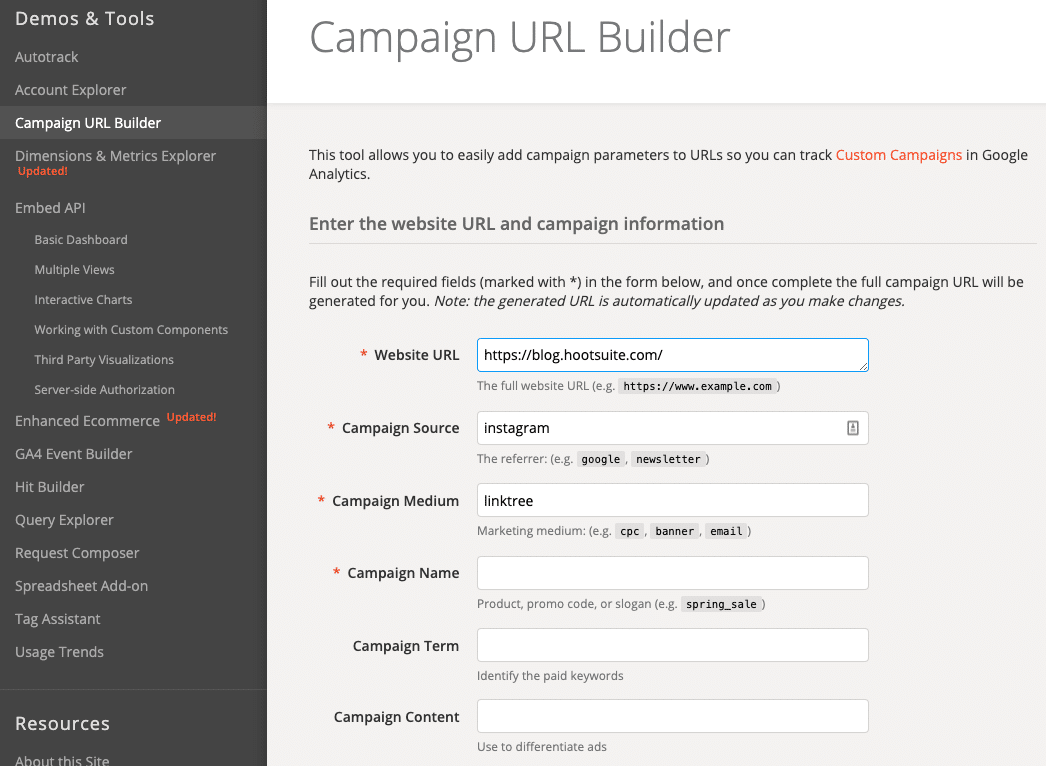
Task: Click the Campaign Term input field
Action: click(672, 645)
